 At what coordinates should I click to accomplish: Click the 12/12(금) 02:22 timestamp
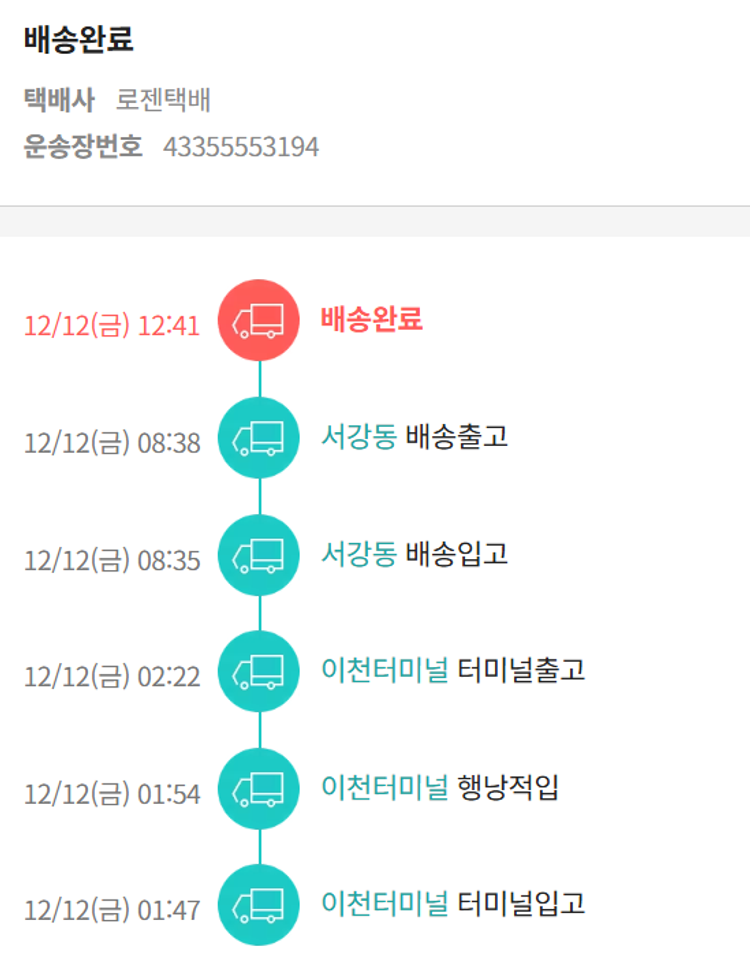(x=112, y=677)
